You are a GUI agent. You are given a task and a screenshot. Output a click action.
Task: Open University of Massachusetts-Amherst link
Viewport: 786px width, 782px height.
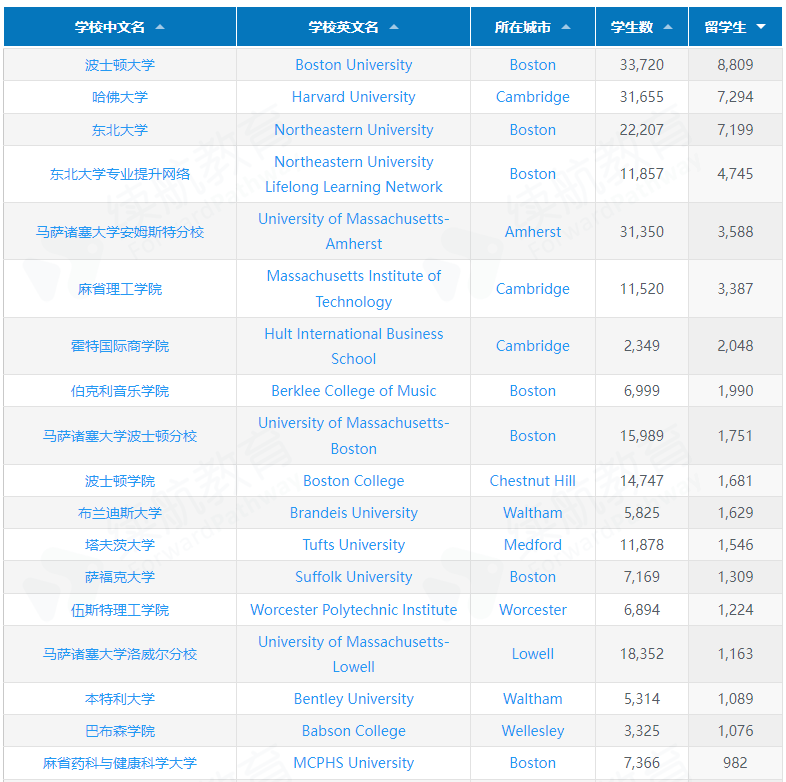(353, 231)
